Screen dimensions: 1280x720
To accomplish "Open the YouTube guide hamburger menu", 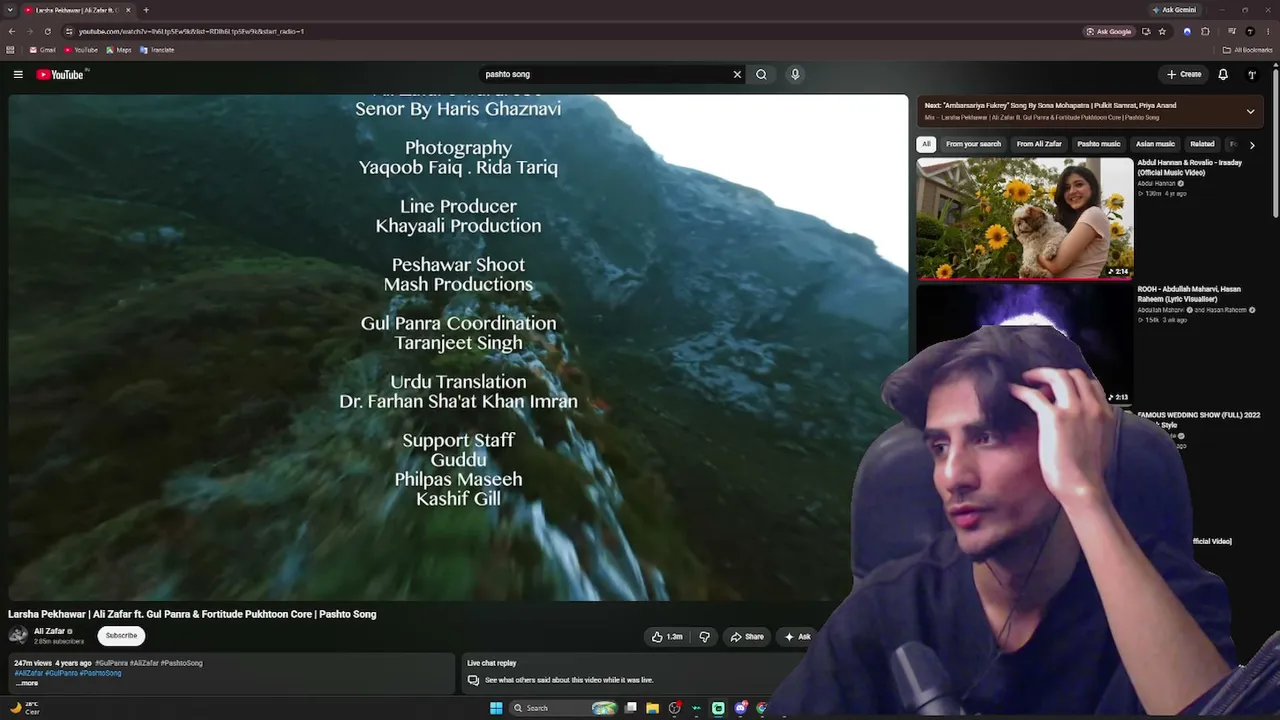I will [18, 74].
